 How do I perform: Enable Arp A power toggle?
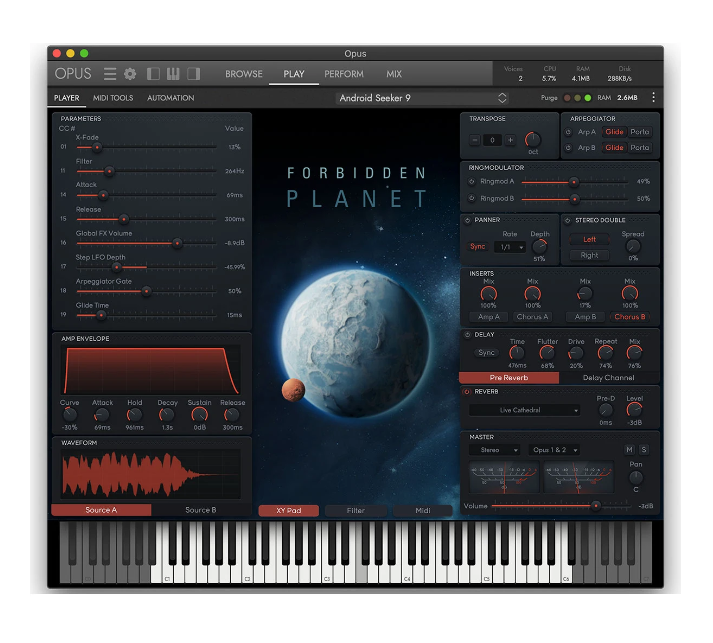tap(570, 132)
